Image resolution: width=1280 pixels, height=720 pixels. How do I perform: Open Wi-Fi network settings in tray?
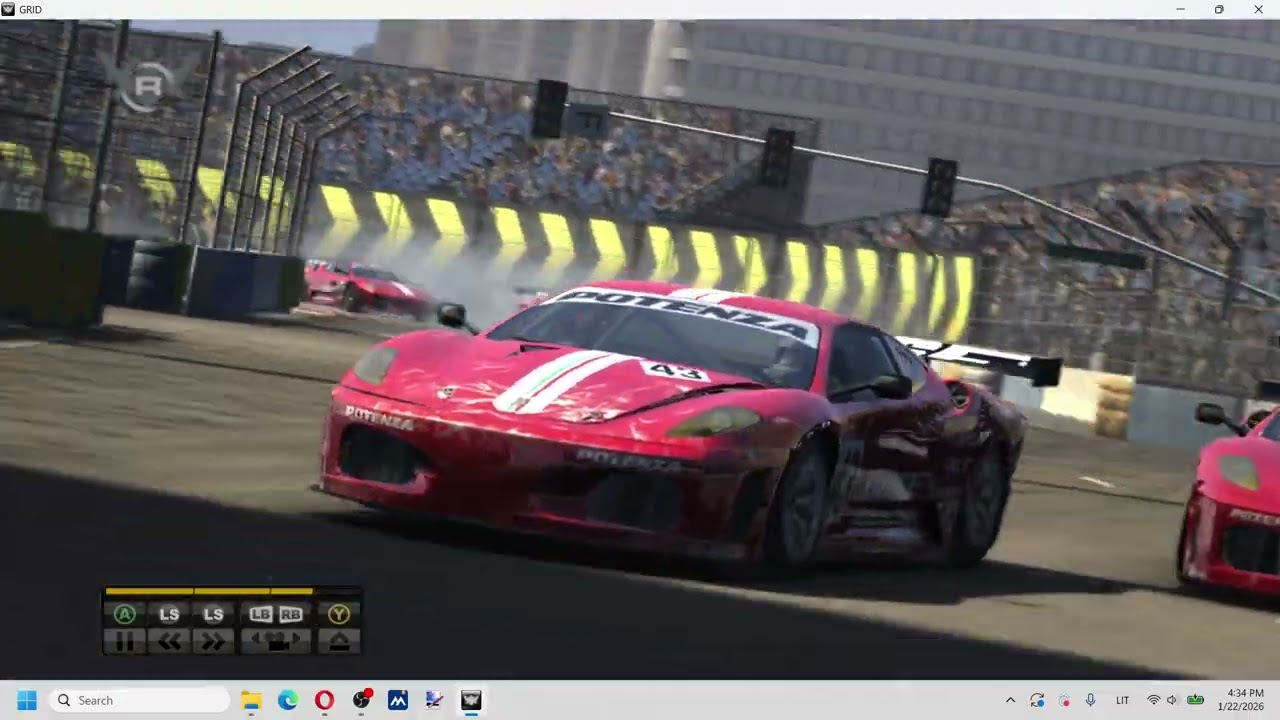coord(1153,700)
